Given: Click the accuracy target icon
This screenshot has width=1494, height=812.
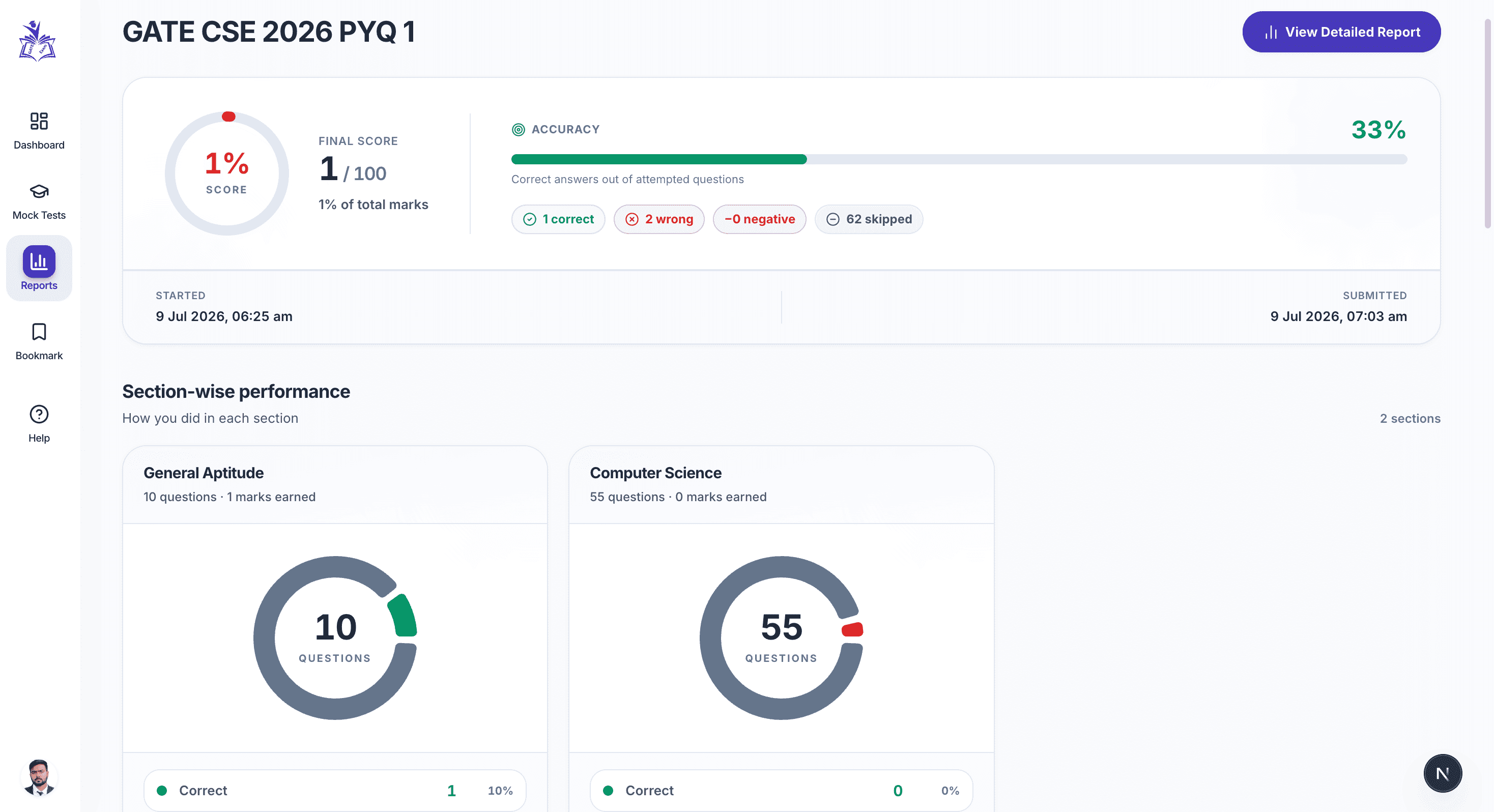Looking at the screenshot, I should pyautogui.click(x=518, y=129).
